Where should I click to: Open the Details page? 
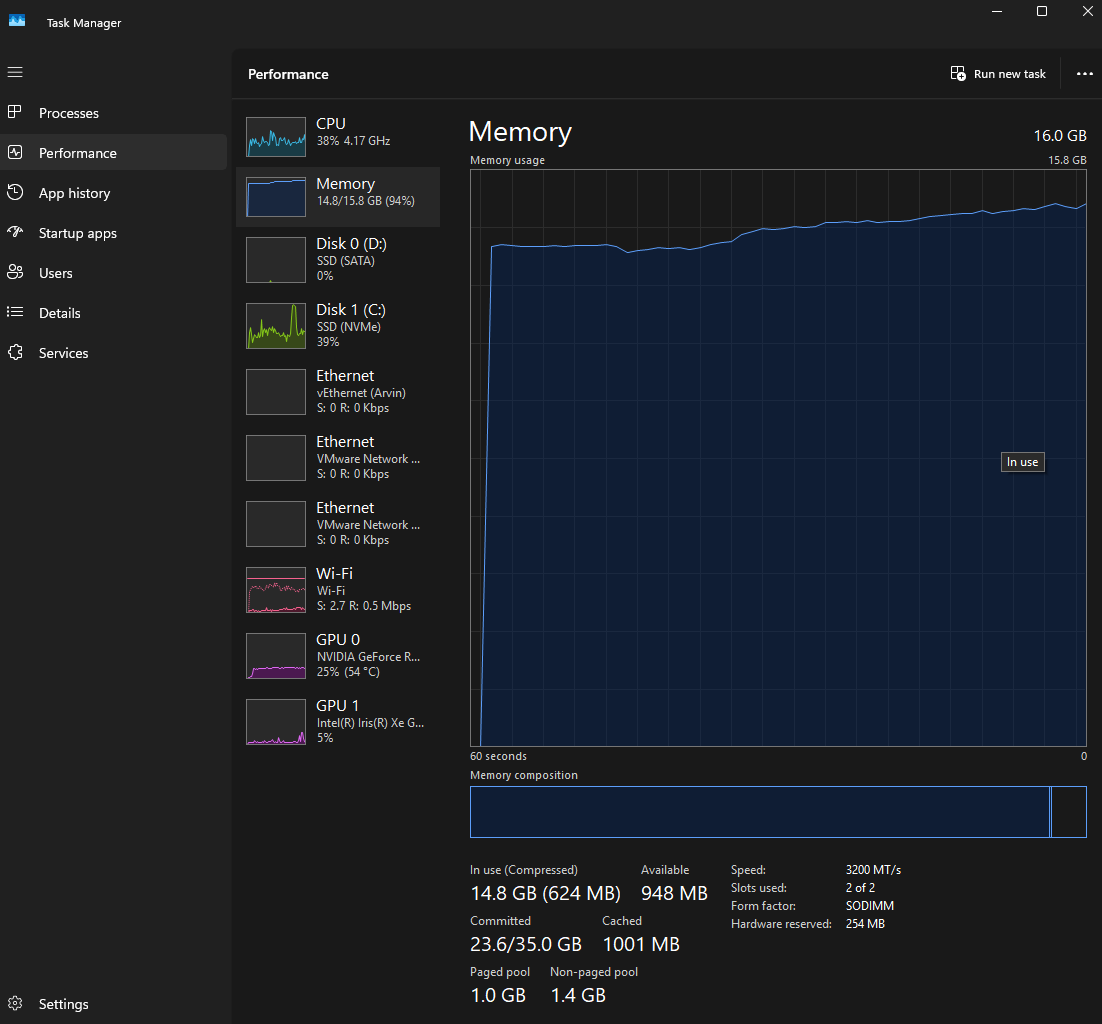pos(114,313)
